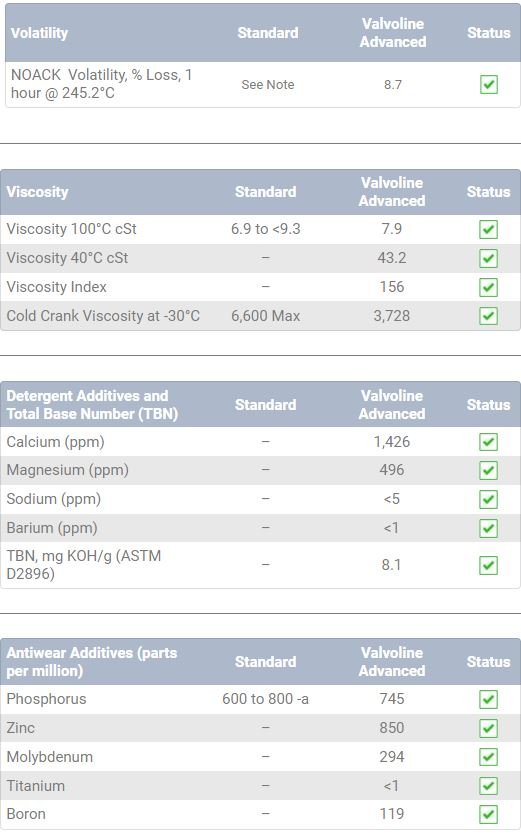
Task: Click the Titanium status checkmark
Action: (x=488, y=786)
